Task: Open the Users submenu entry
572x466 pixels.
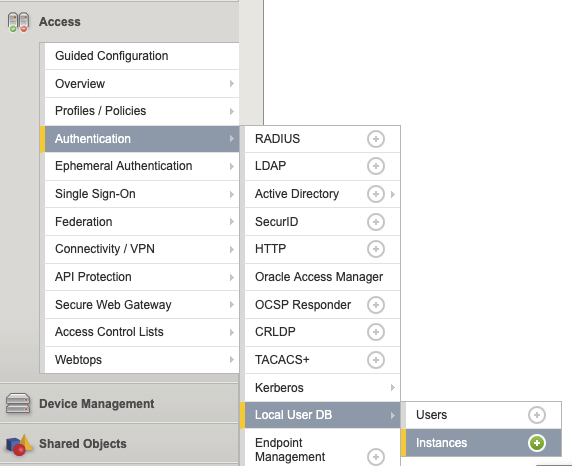Action: (483, 415)
